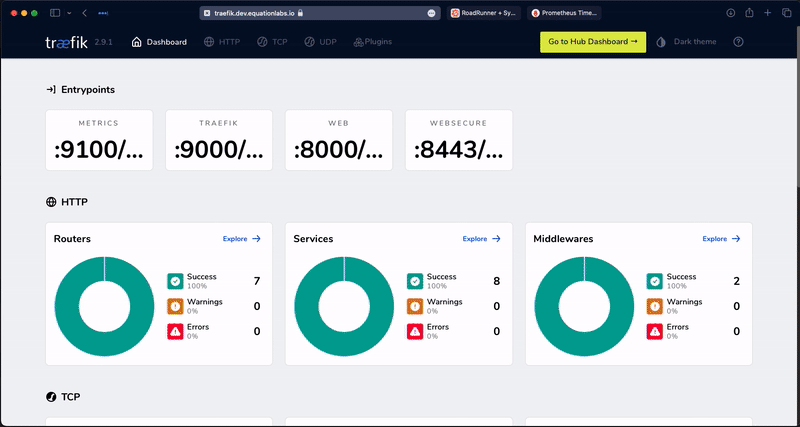Image resolution: width=800 pixels, height=427 pixels.
Task: Click the Services success count 8
Action: click(x=497, y=281)
